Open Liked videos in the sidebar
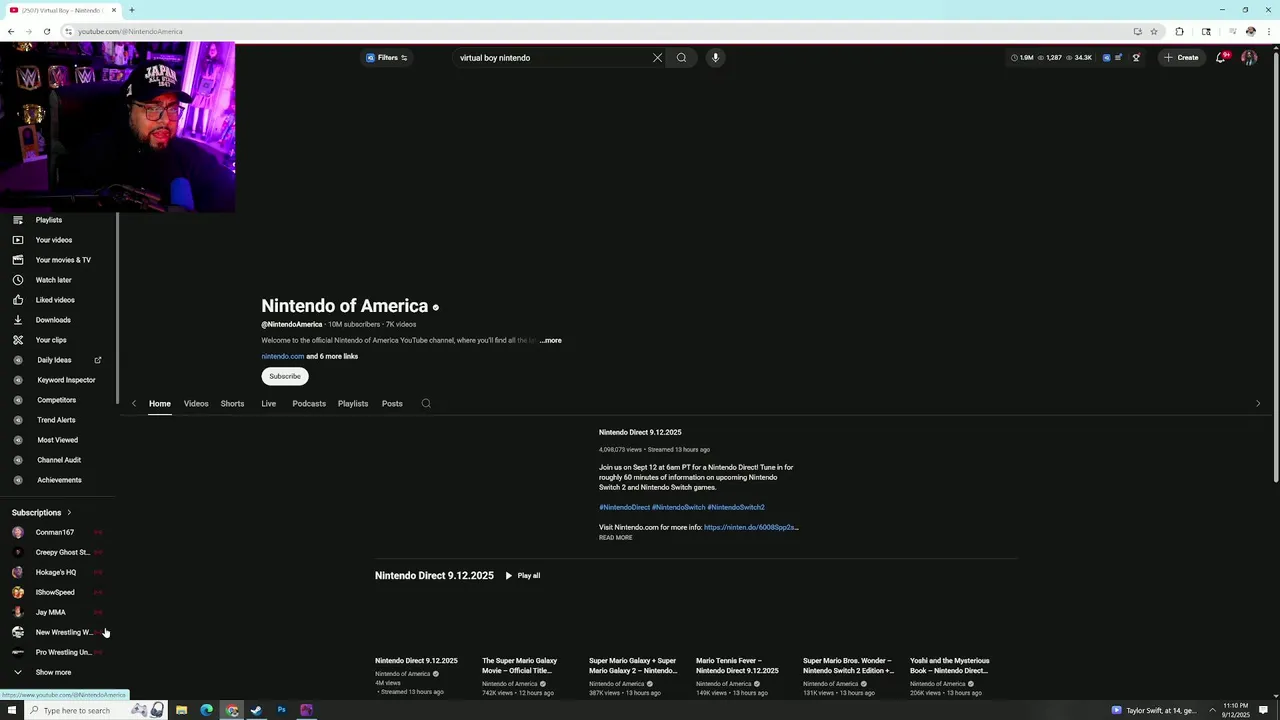The image size is (1280, 720). tap(55, 300)
